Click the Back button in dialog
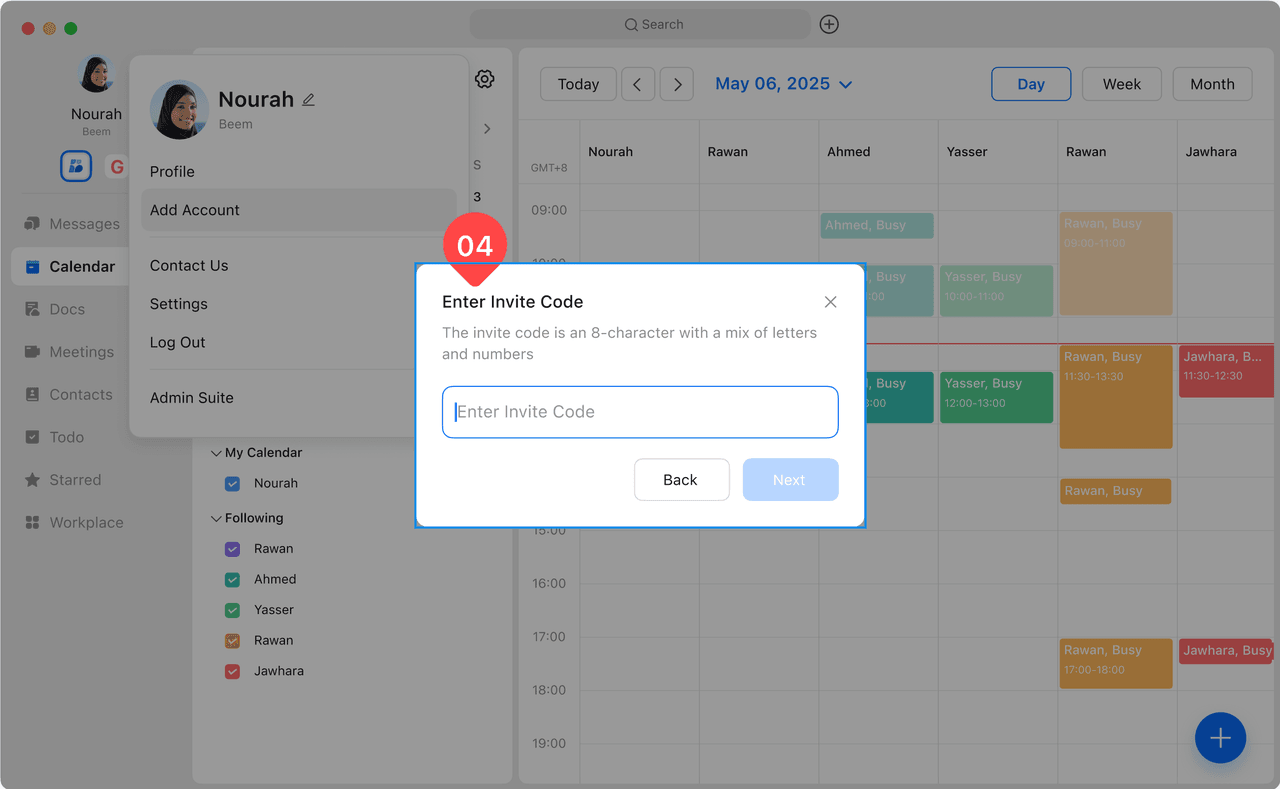Viewport: 1280px width, 789px height. pos(681,480)
